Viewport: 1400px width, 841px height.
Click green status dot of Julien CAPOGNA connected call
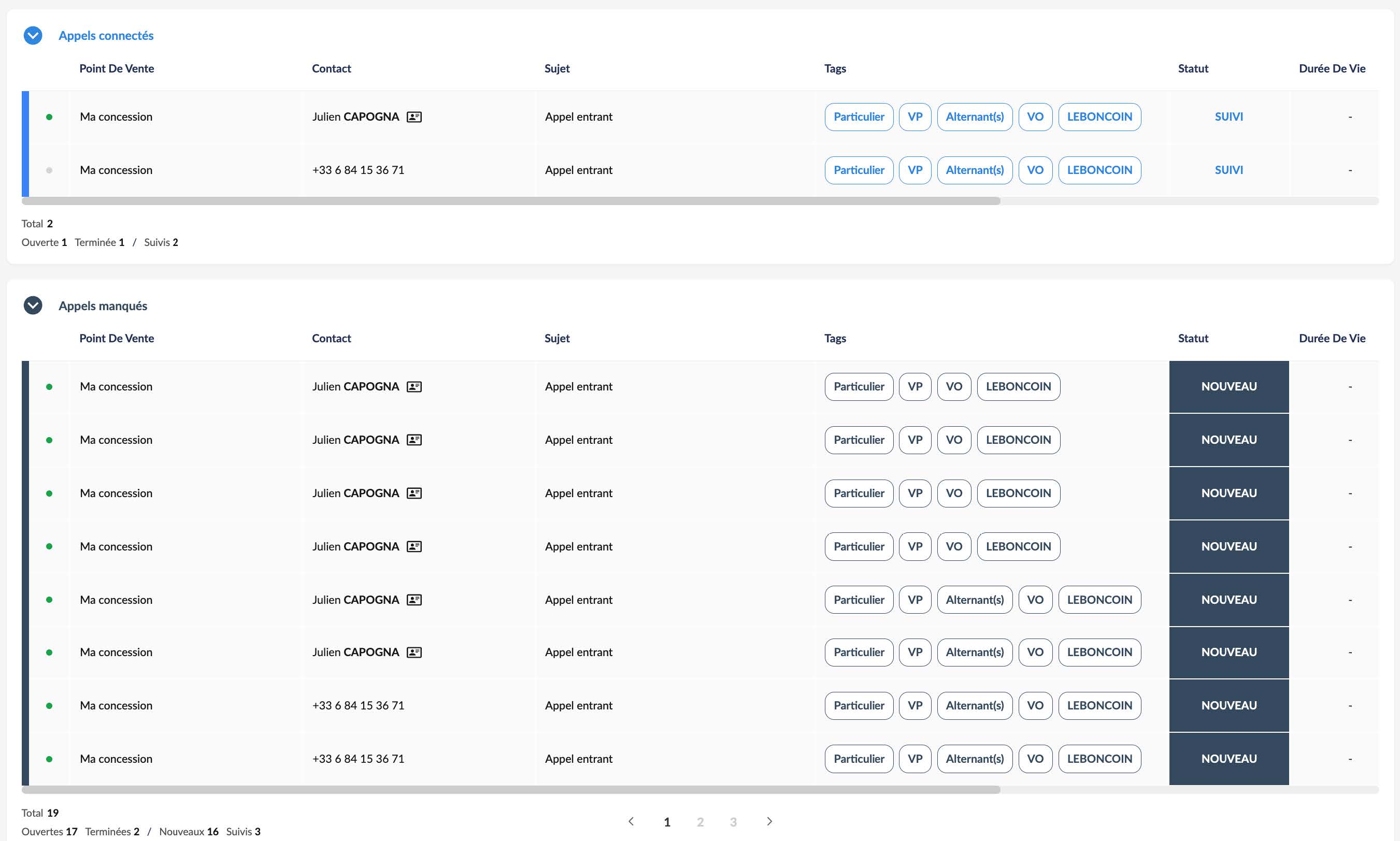pos(49,117)
